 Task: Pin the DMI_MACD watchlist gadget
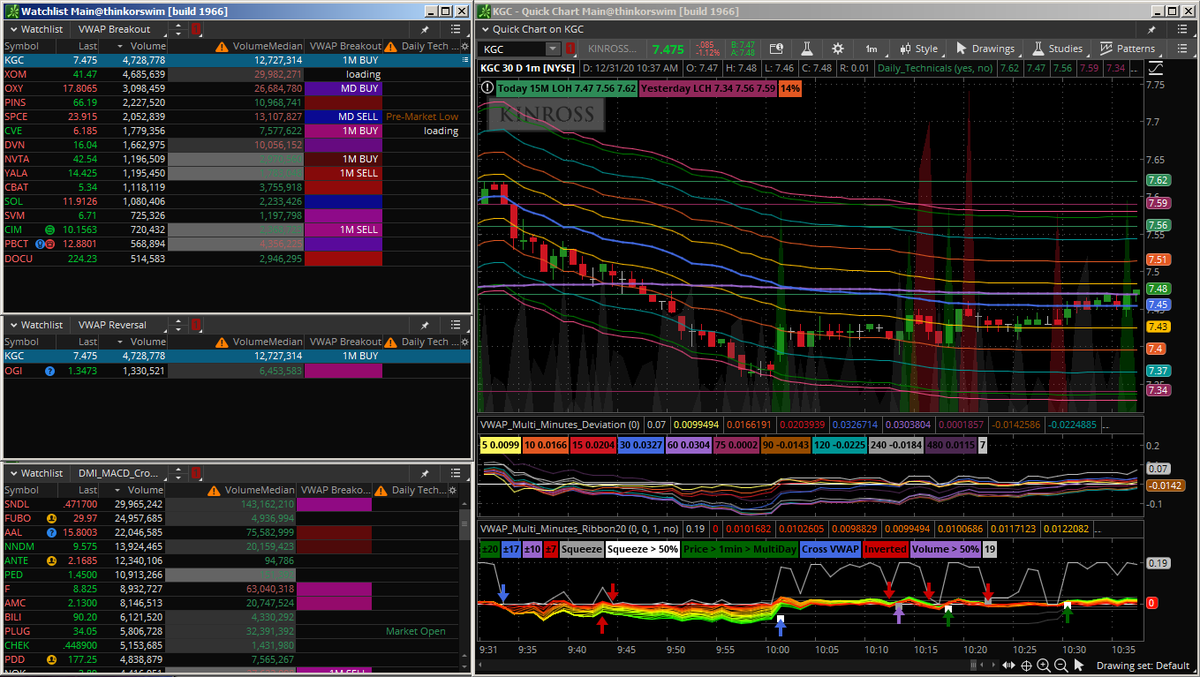[x=424, y=473]
